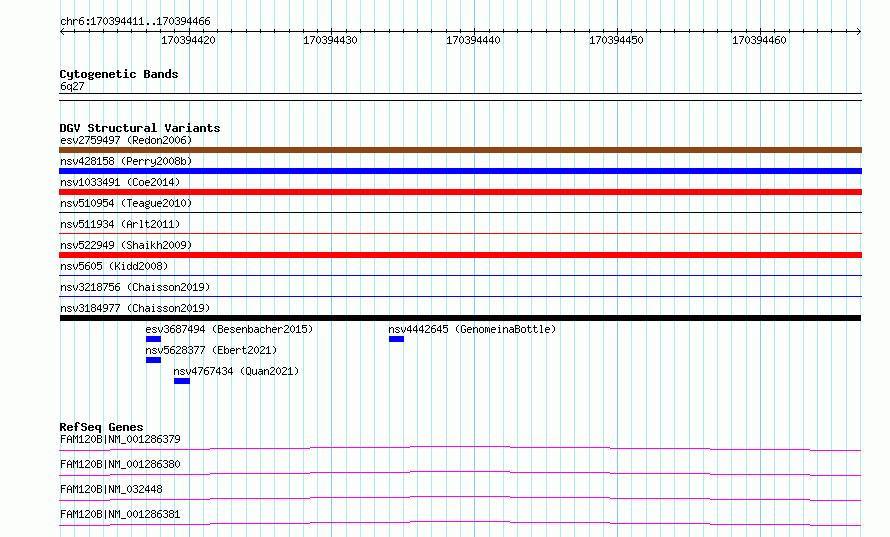Viewport: 890px width, 537px height.
Task: Open variant nsv522949 (Shaikh2009) label
Action: [126, 245]
